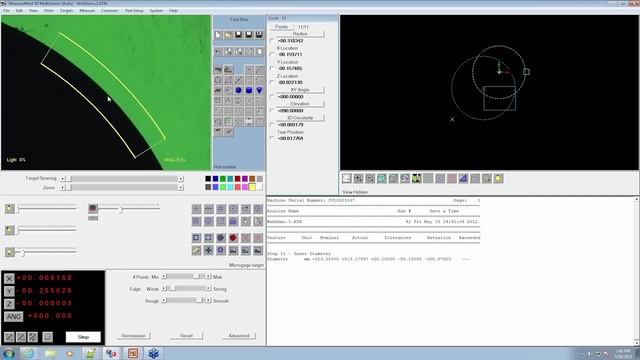Select the dark diamond target icon
This screenshot has width=640, height=360.
pos(221,238)
